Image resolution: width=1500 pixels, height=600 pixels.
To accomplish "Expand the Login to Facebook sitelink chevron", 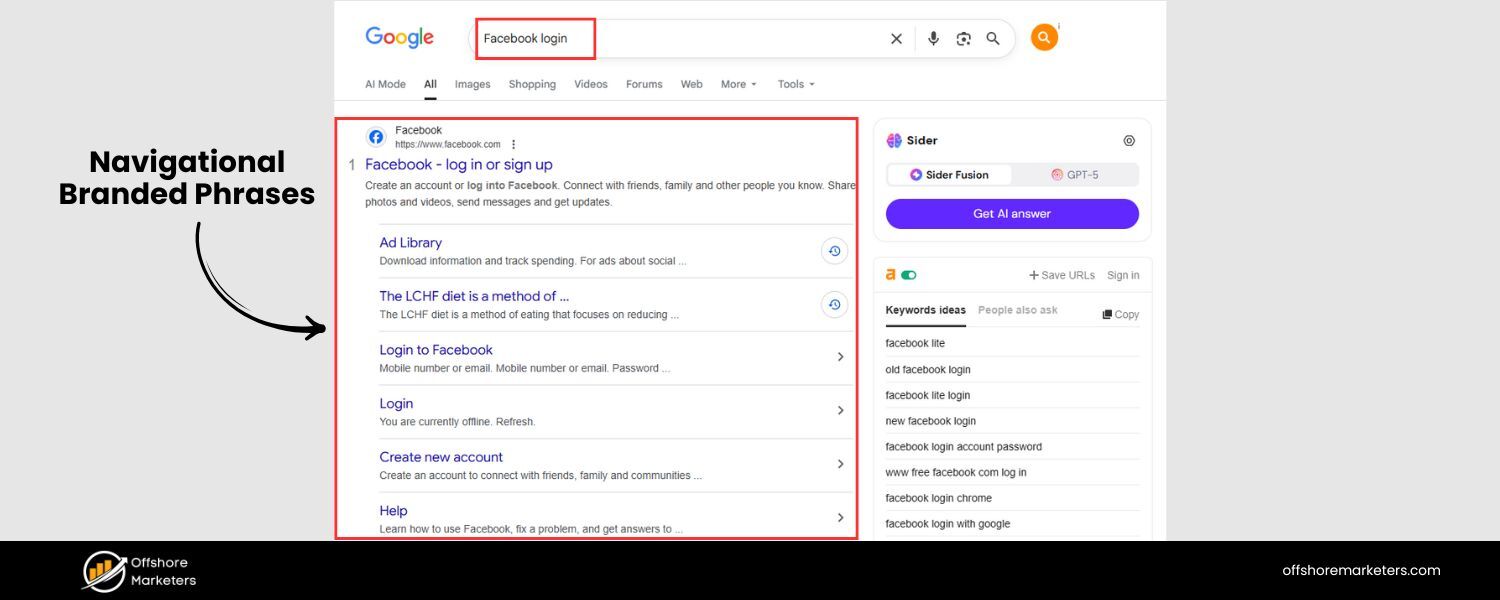I will tap(840, 357).
